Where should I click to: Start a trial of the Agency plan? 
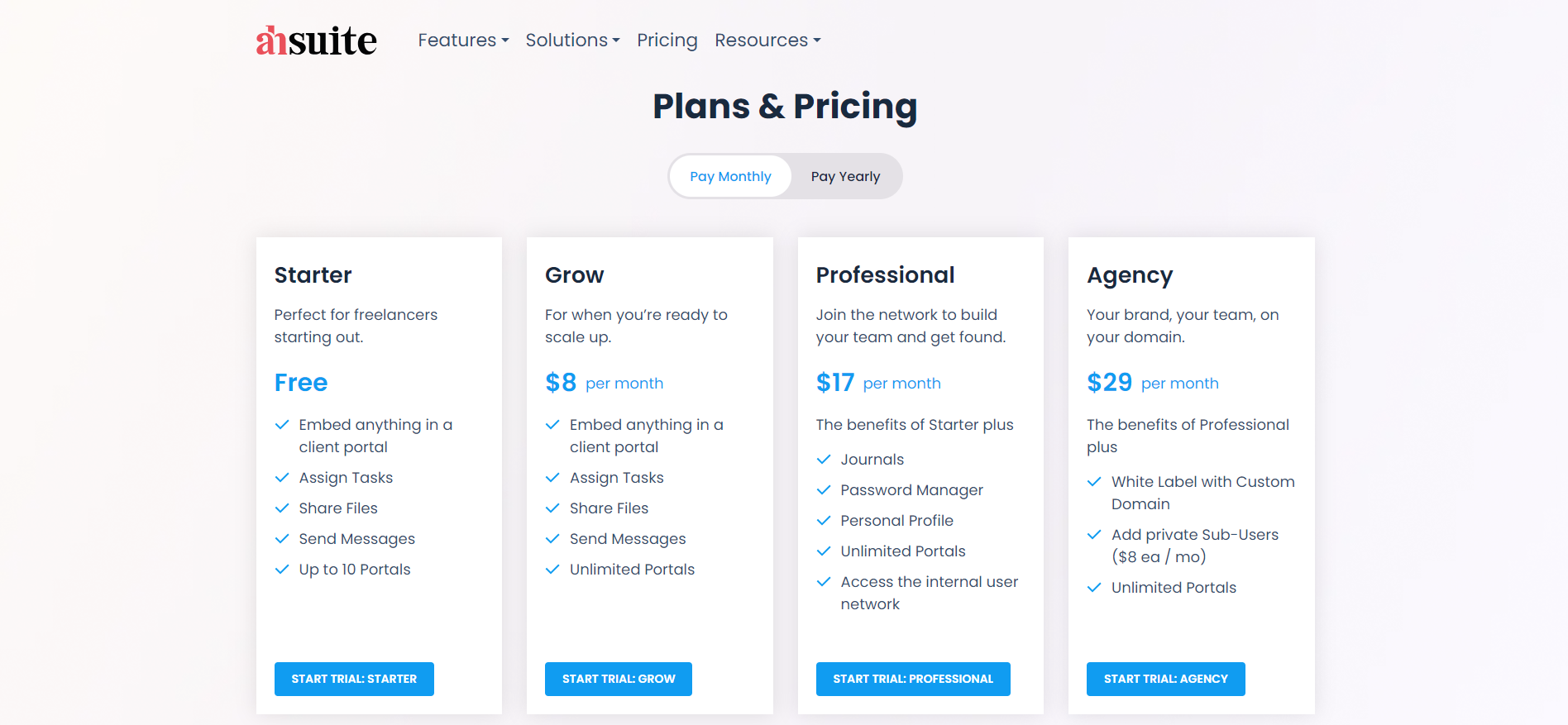(x=1165, y=679)
